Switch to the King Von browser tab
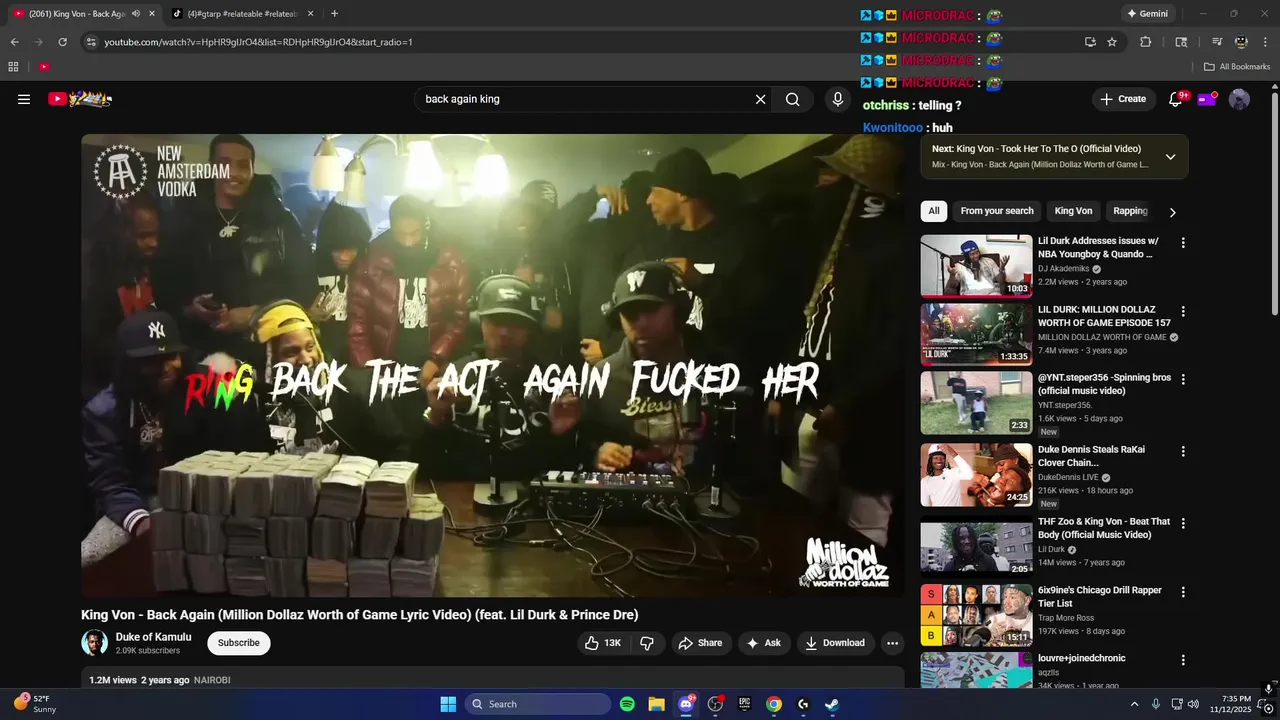1280x720 pixels. point(77,14)
